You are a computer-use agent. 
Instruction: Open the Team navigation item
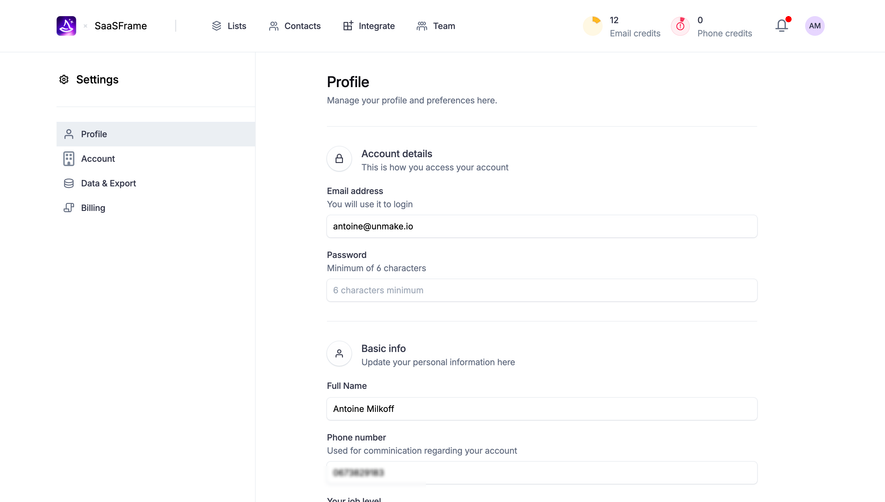(436, 26)
